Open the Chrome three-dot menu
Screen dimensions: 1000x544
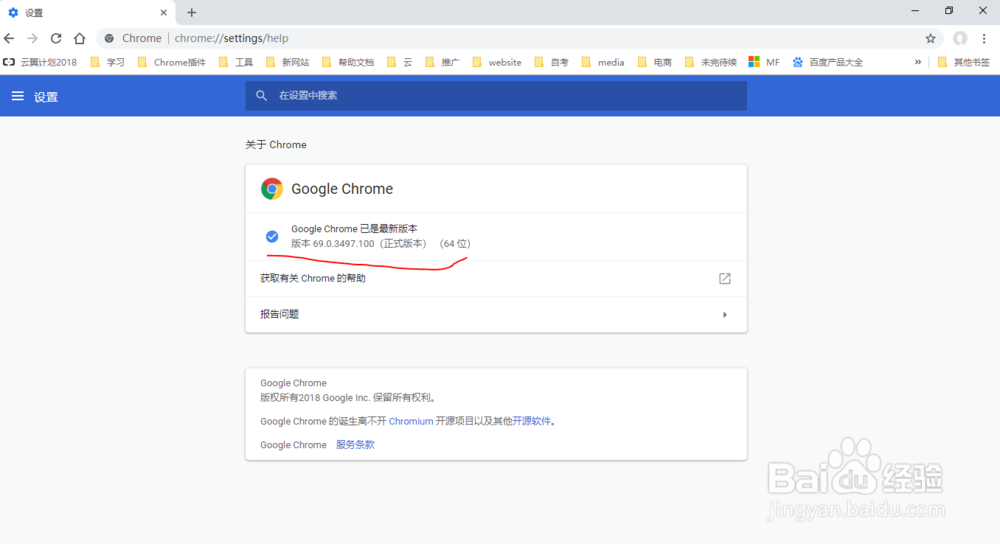tap(984, 38)
